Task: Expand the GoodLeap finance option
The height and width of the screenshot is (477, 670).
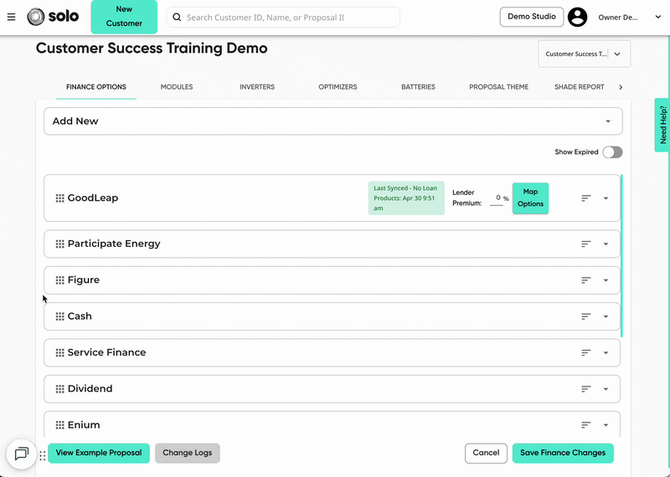Action: [x=605, y=198]
